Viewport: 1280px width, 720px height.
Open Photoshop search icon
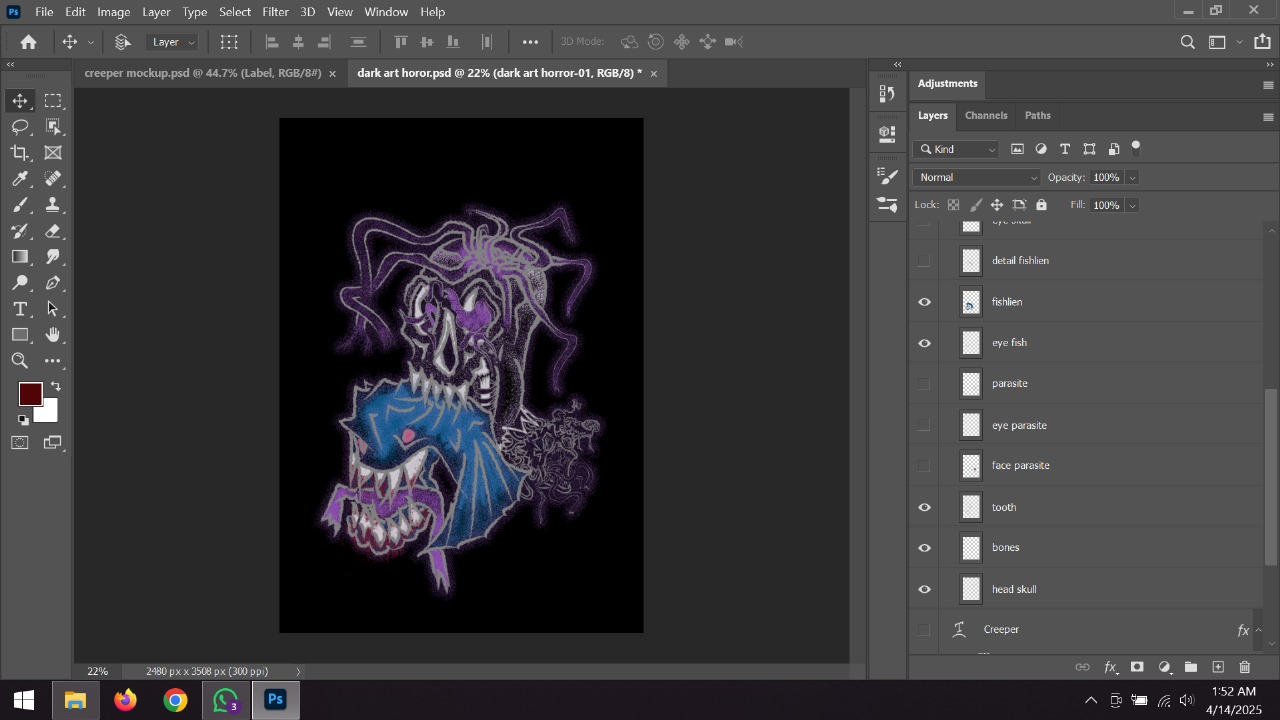(x=1187, y=42)
